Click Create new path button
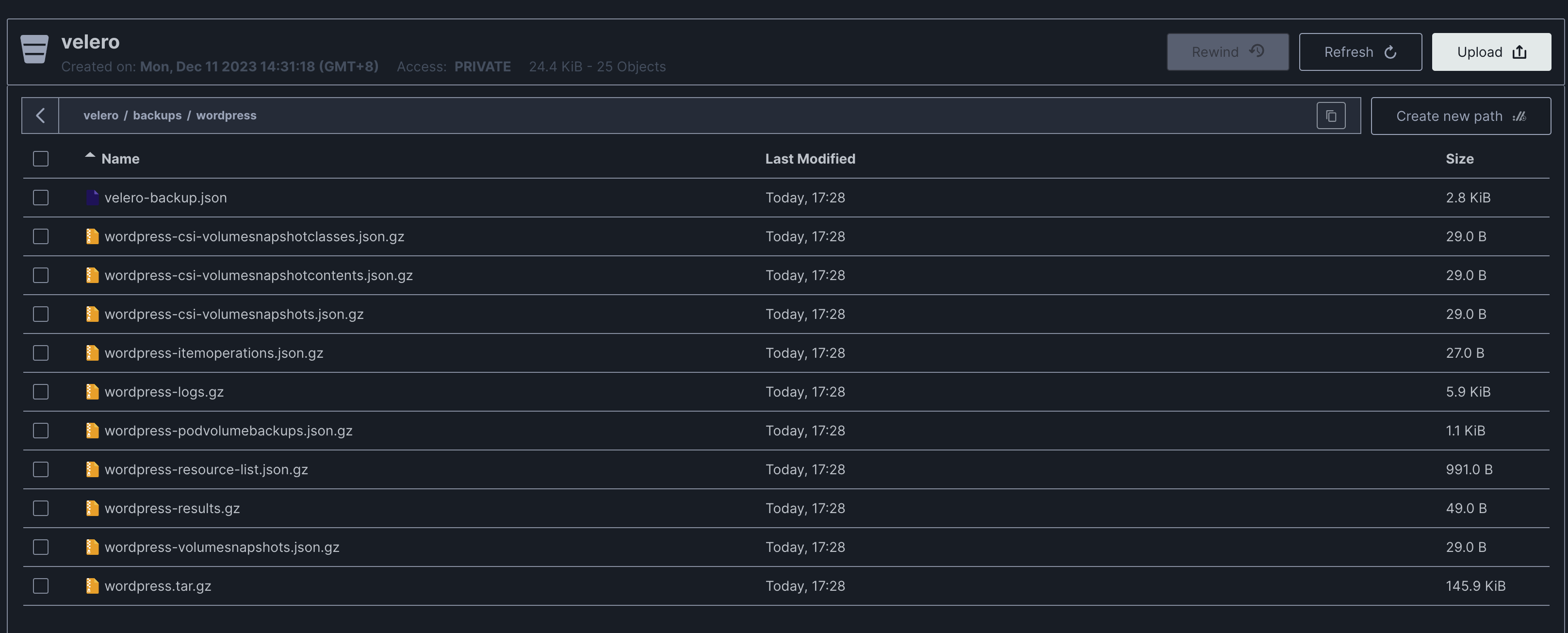The width and height of the screenshot is (1568, 633). pos(1460,117)
